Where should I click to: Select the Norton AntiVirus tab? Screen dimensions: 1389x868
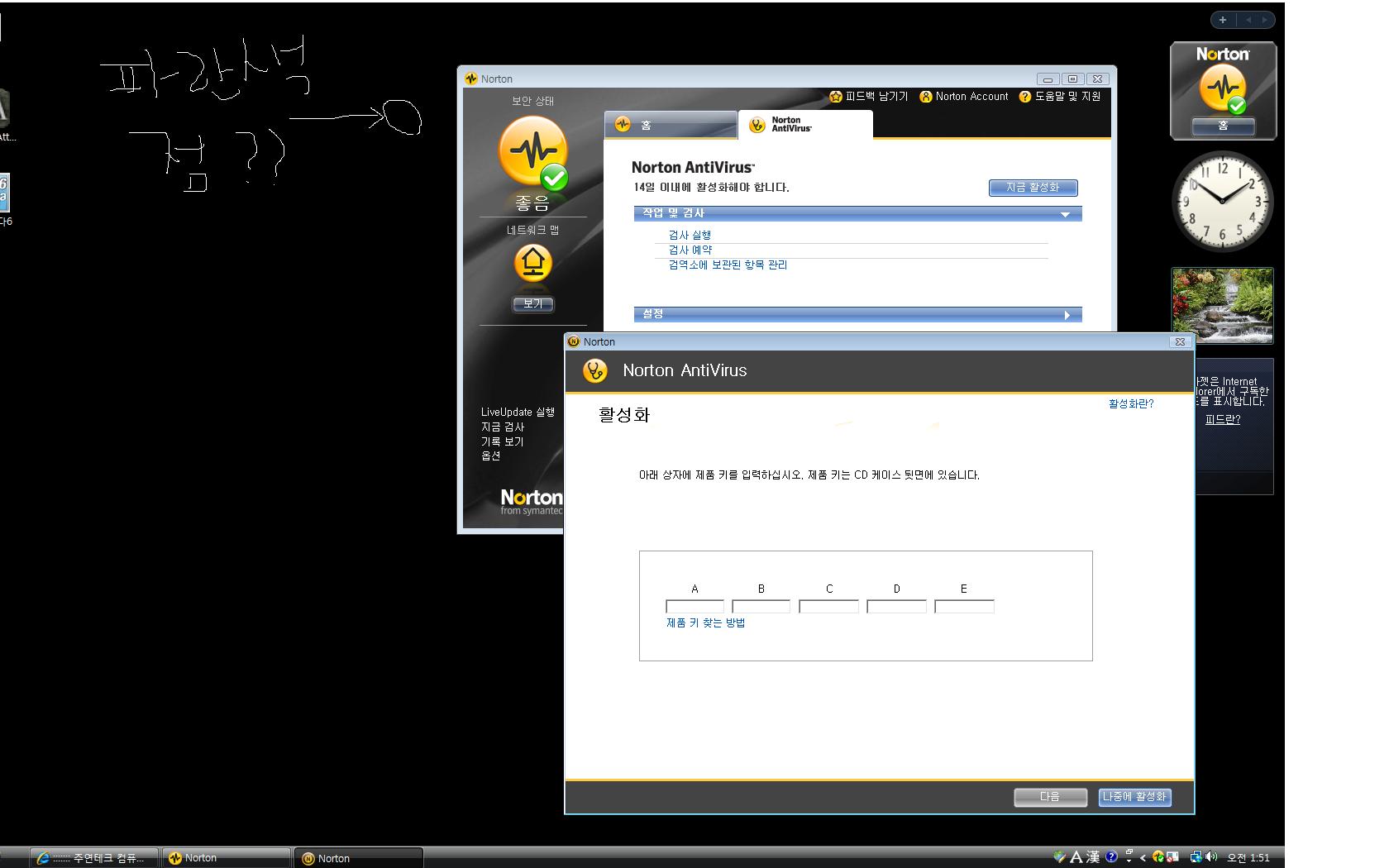tap(805, 125)
